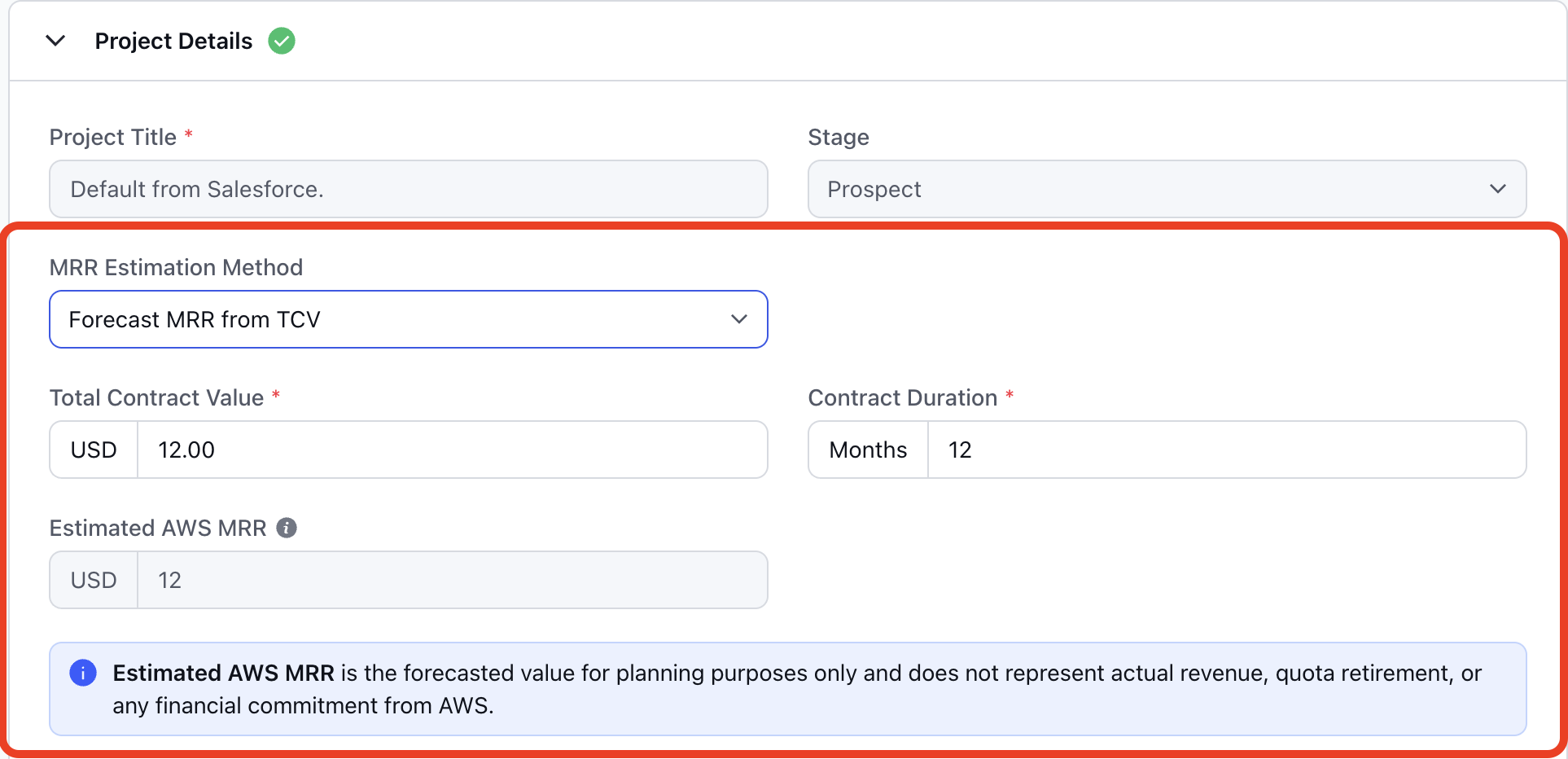
Task: Collapse the Project Details section chevron
Action: click(x=55, y=41)
